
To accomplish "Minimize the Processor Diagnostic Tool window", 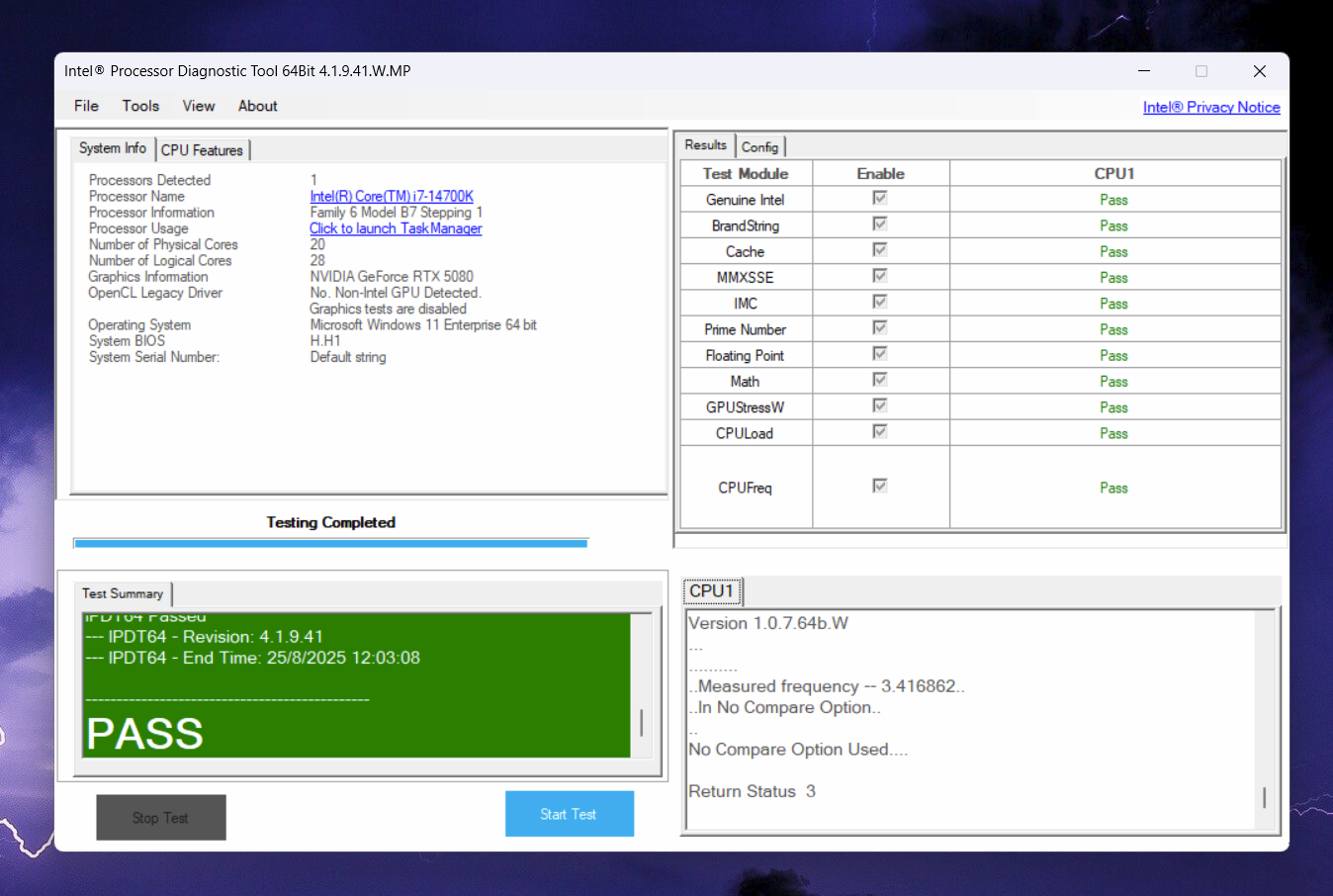I will tap(1144, 71).
